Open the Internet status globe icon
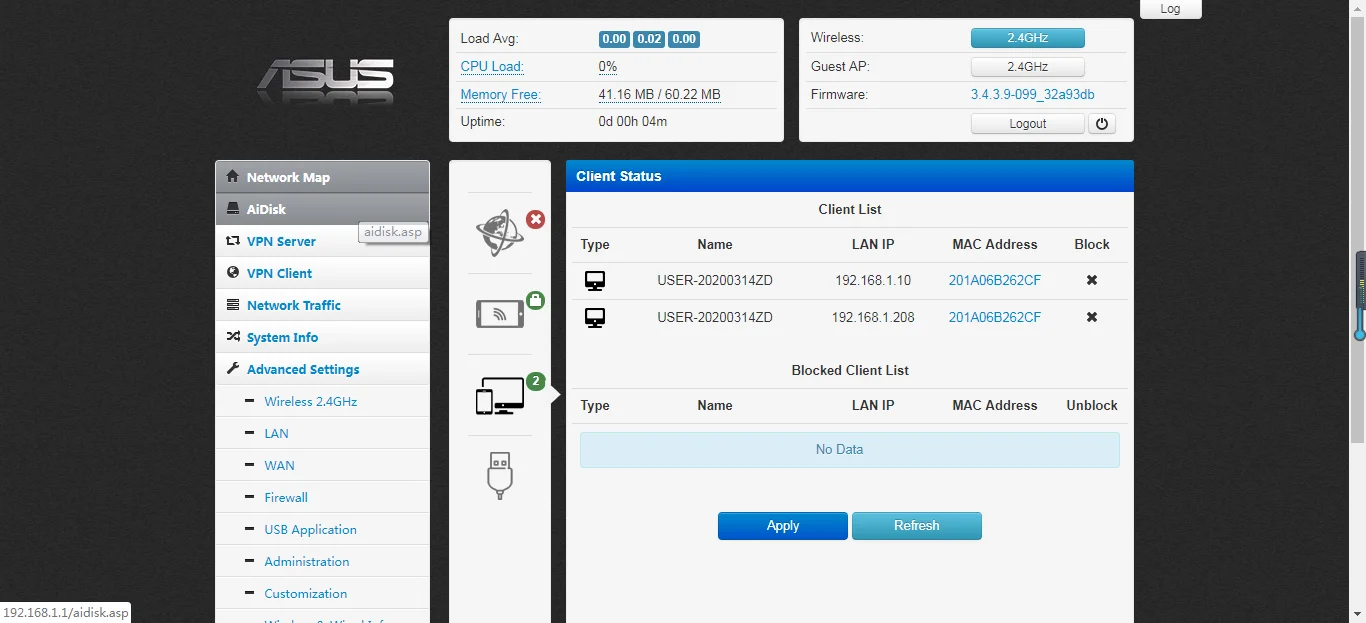This screenshot has height=623, width=1366. [x=499, y=234]
